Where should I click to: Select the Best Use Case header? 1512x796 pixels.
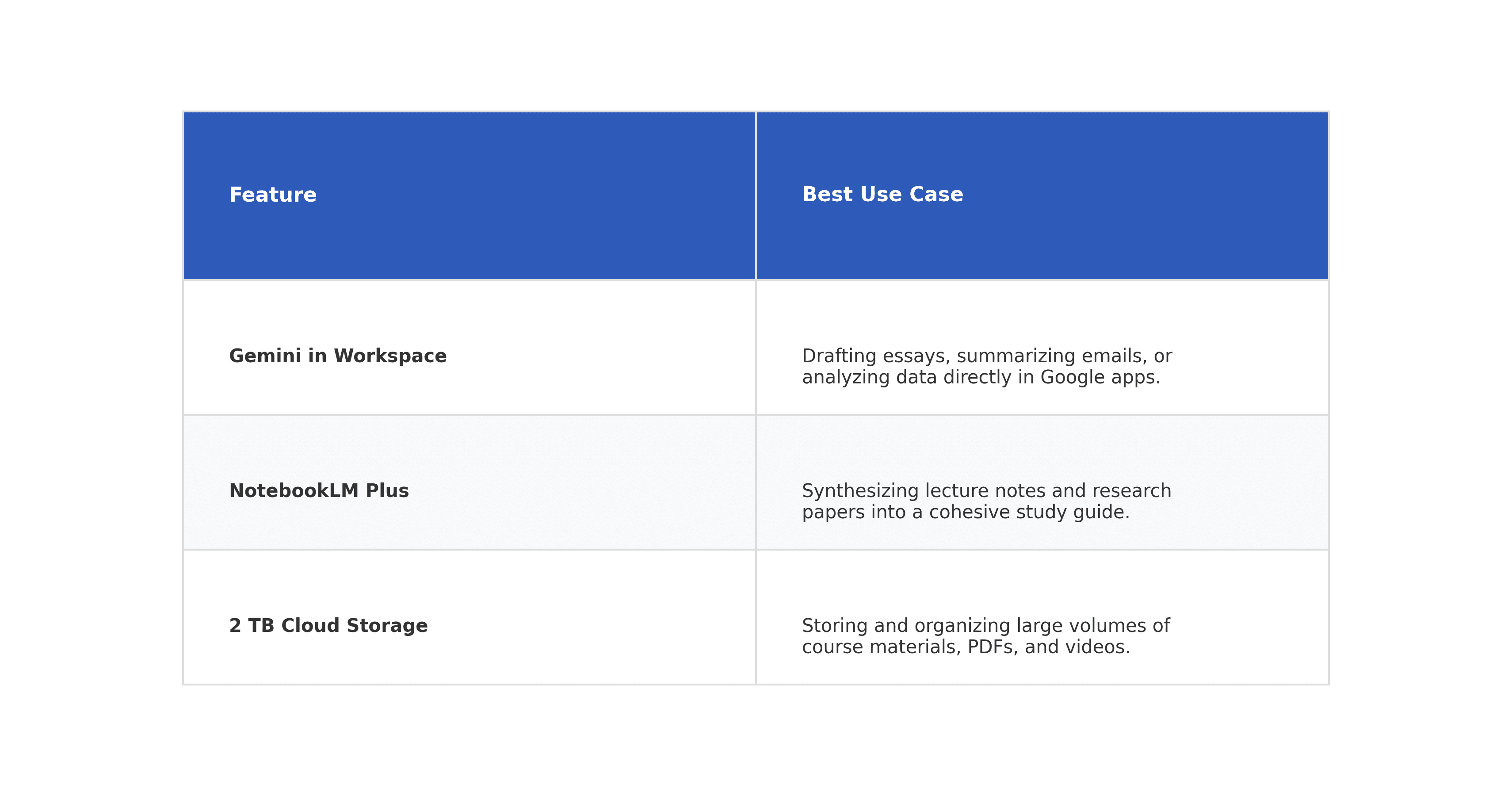[x=882, y=194]
